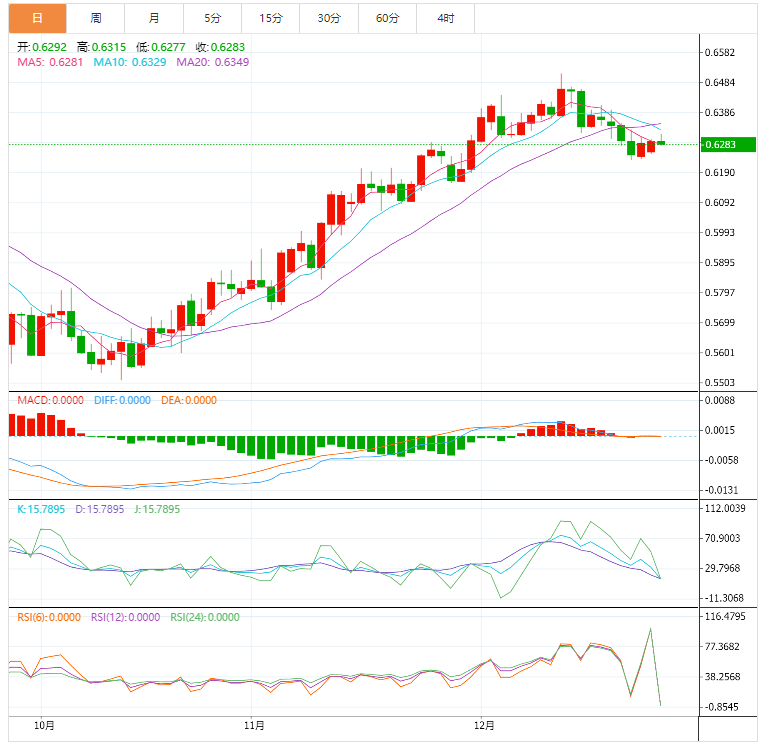Click the 10月 date axis label
Viewport: 763px width, 750px height.
[x=44, y=726]
